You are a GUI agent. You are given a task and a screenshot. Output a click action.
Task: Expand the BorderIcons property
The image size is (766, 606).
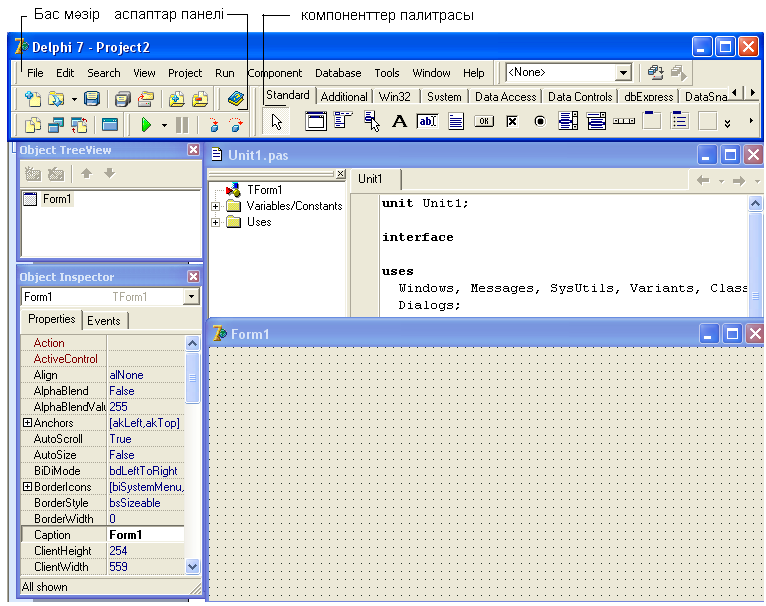click(27, 487)
